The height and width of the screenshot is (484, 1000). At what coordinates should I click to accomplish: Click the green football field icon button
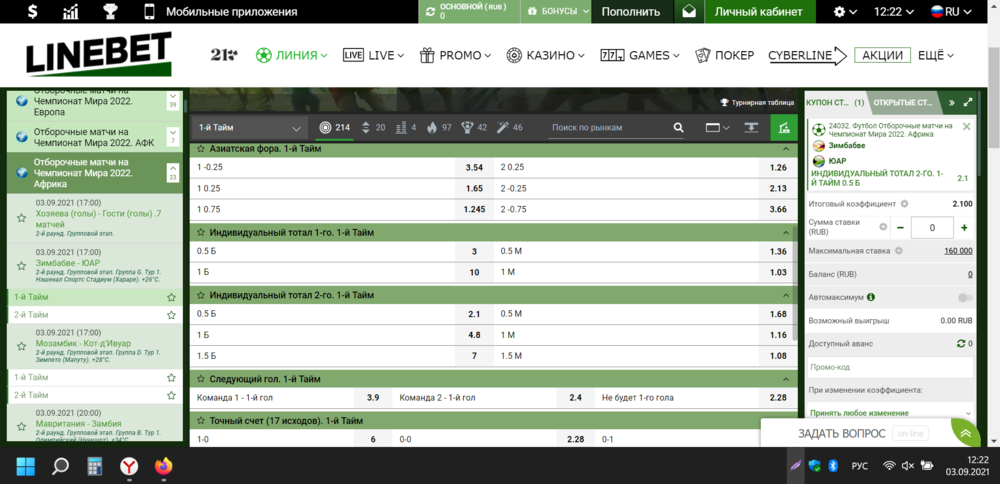(784, 128)
